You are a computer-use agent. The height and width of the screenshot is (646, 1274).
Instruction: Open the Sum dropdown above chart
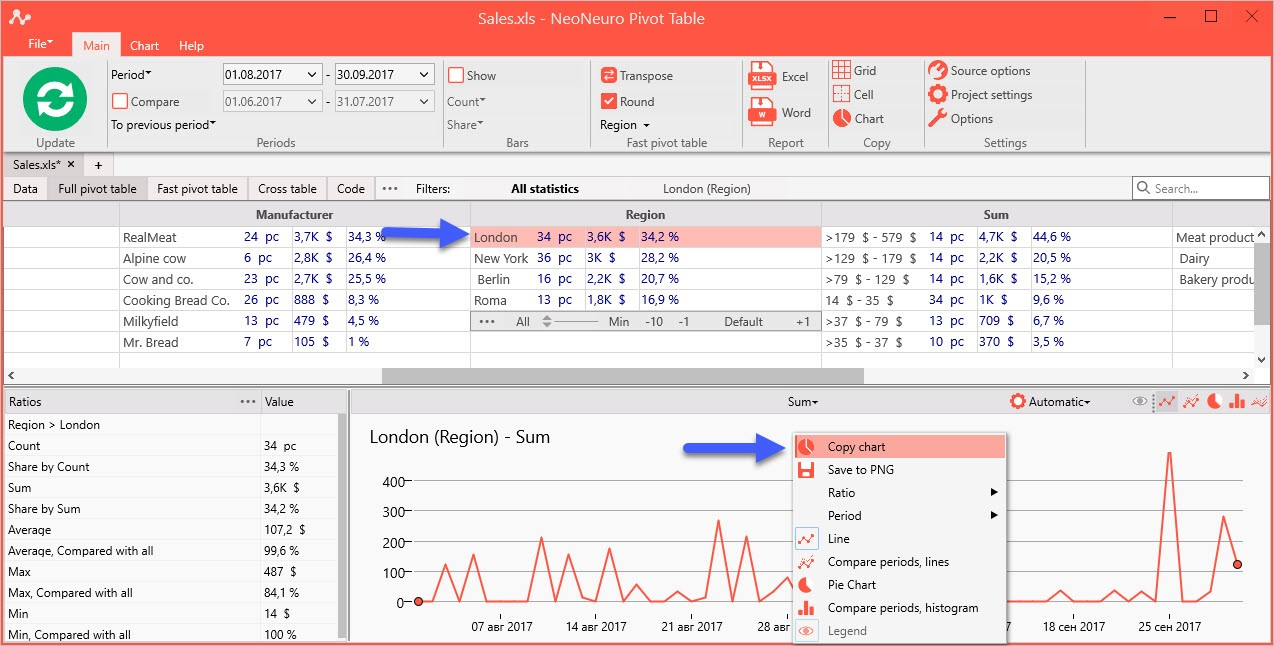point(803,401)
